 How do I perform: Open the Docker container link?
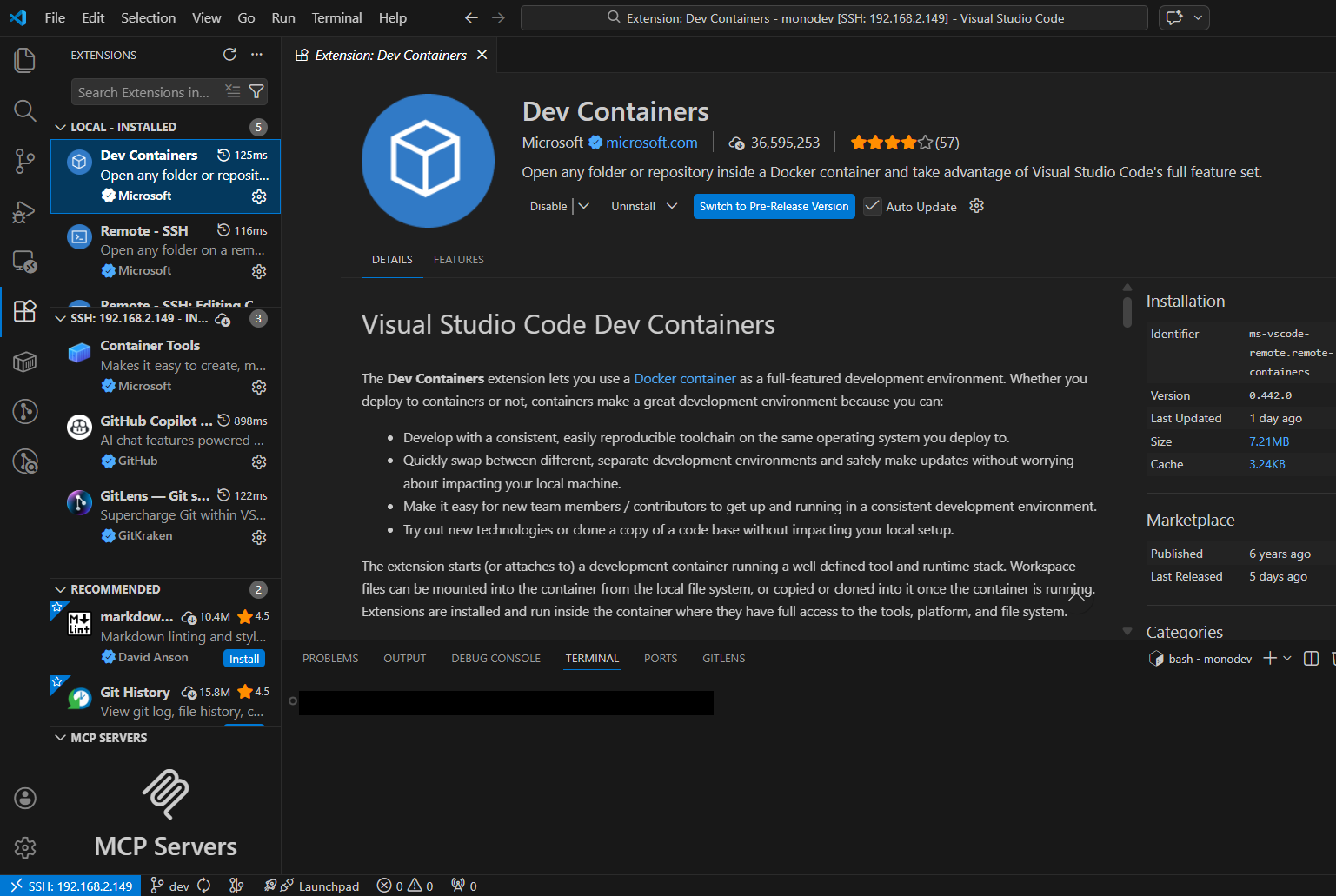click(685, 379)
